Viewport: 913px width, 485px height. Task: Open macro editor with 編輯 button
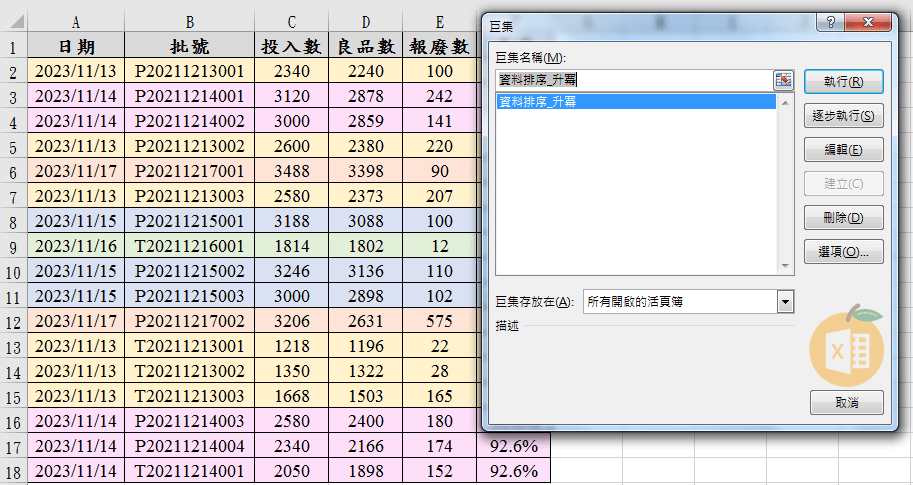(843, 150)
